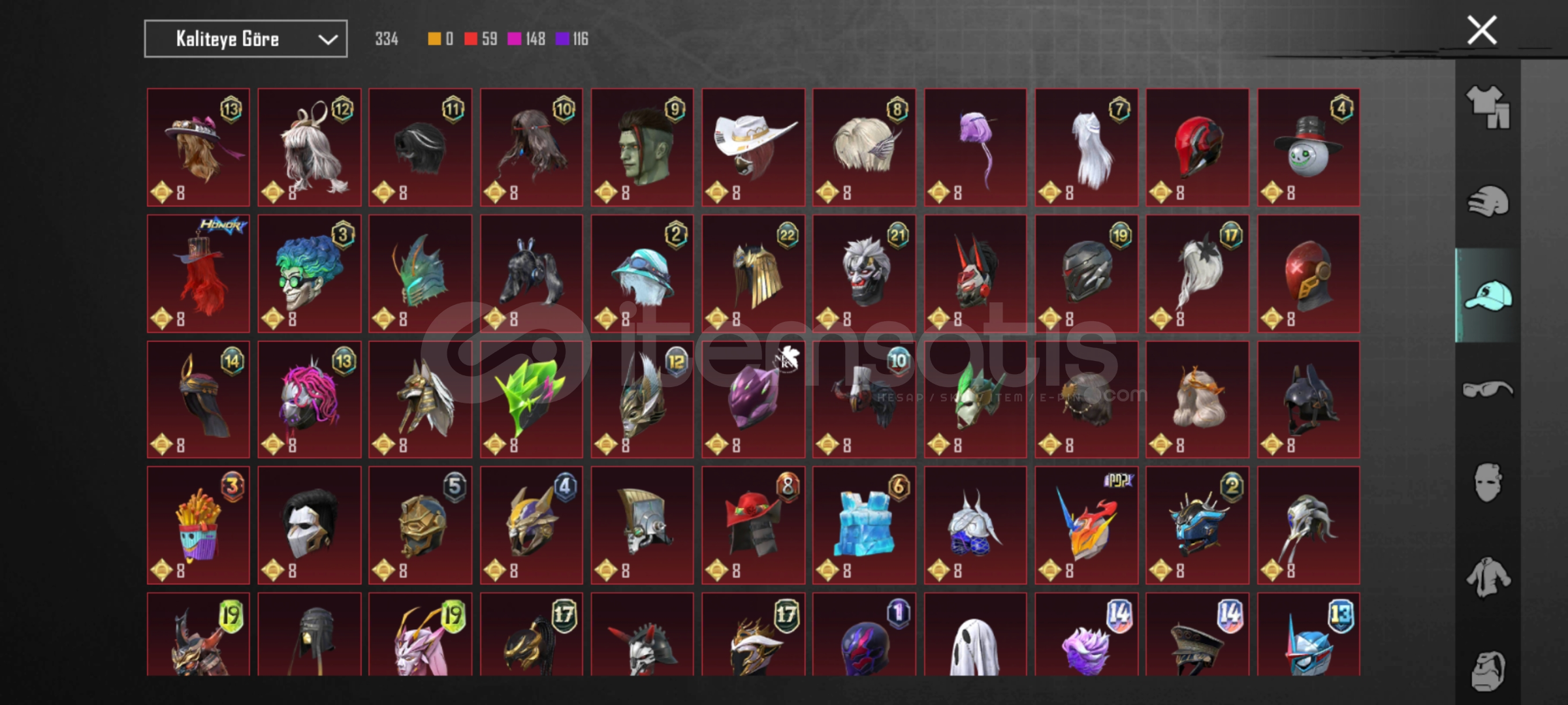Image resolution: width=1568 pixels, height=705 pixels.
Task: Open the face mask category icon
Action: [1488, 482]
